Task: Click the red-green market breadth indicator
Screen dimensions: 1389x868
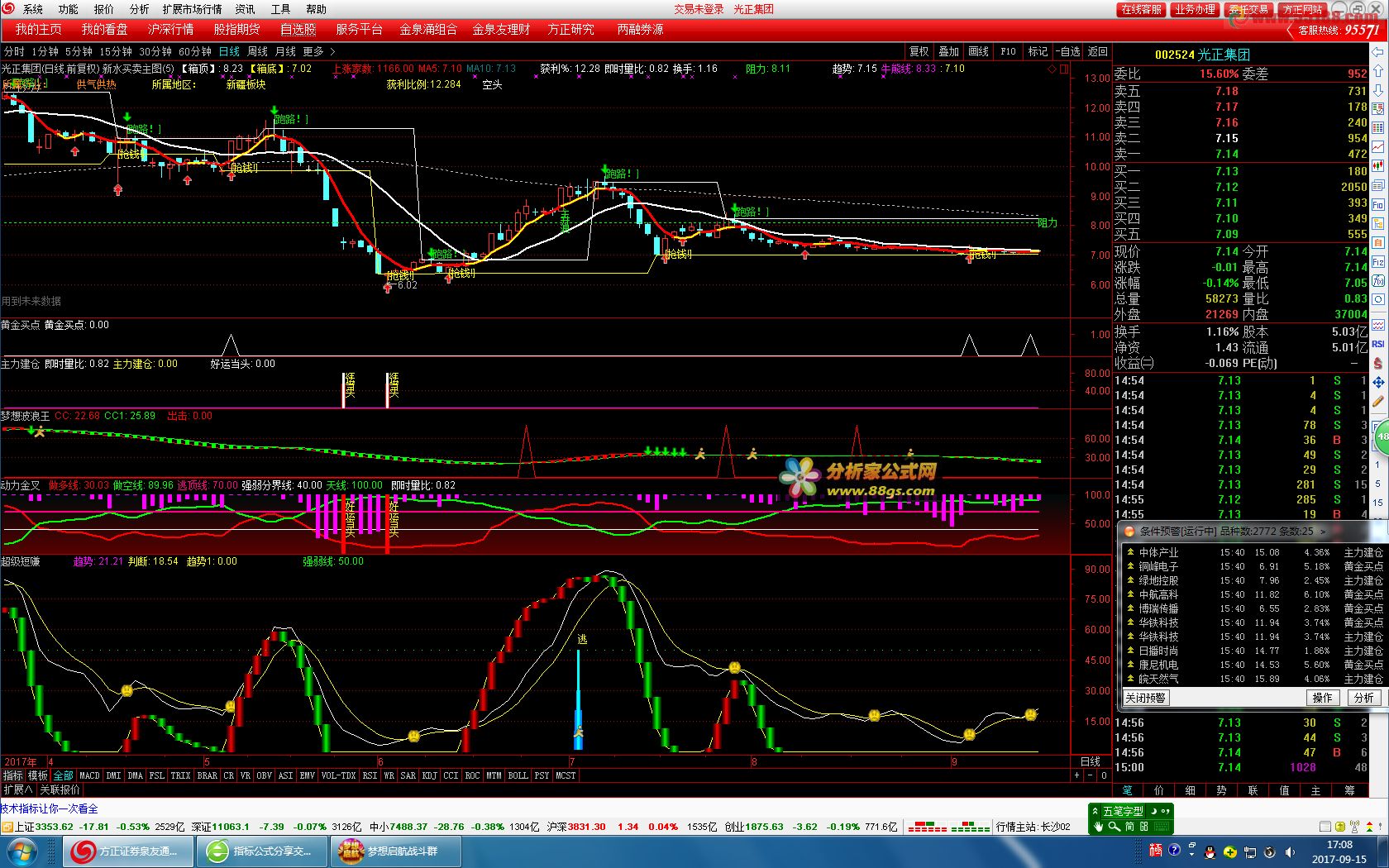Action: click(949, 827)
